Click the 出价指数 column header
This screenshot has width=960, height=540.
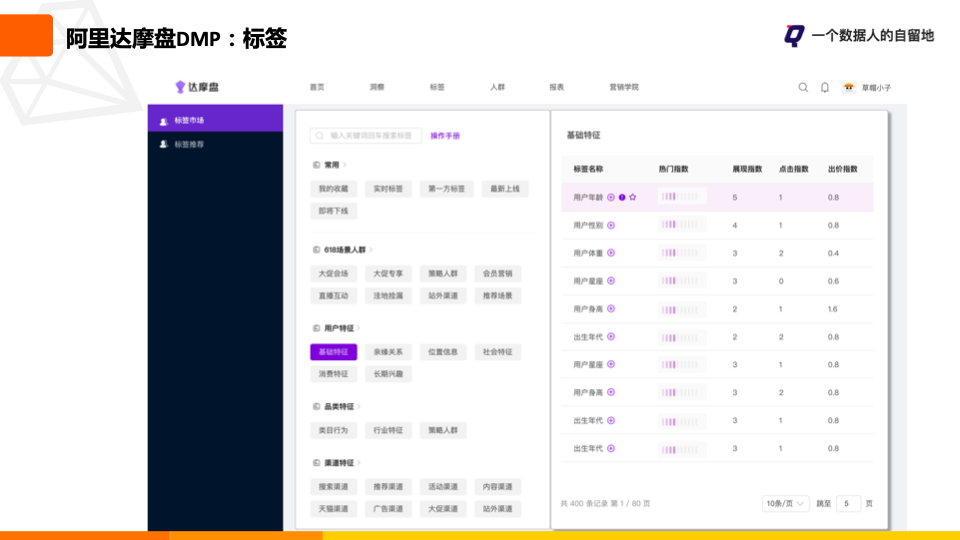click(842, 169)
